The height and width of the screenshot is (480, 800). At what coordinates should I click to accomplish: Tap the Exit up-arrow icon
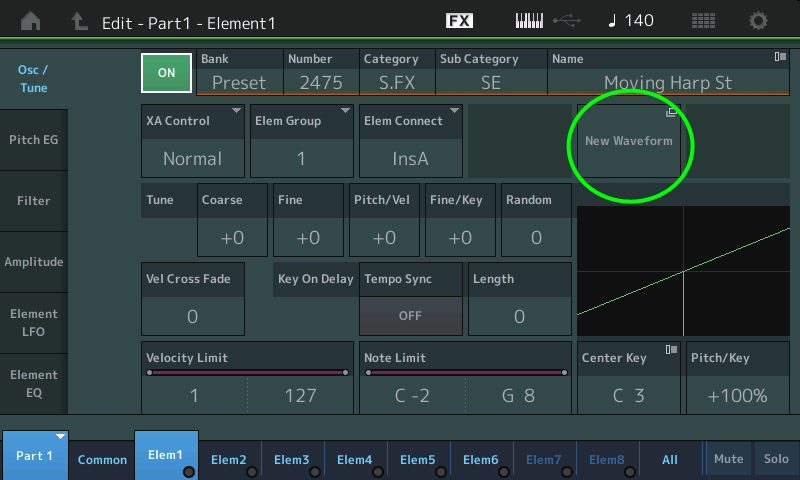click(79, 21)
